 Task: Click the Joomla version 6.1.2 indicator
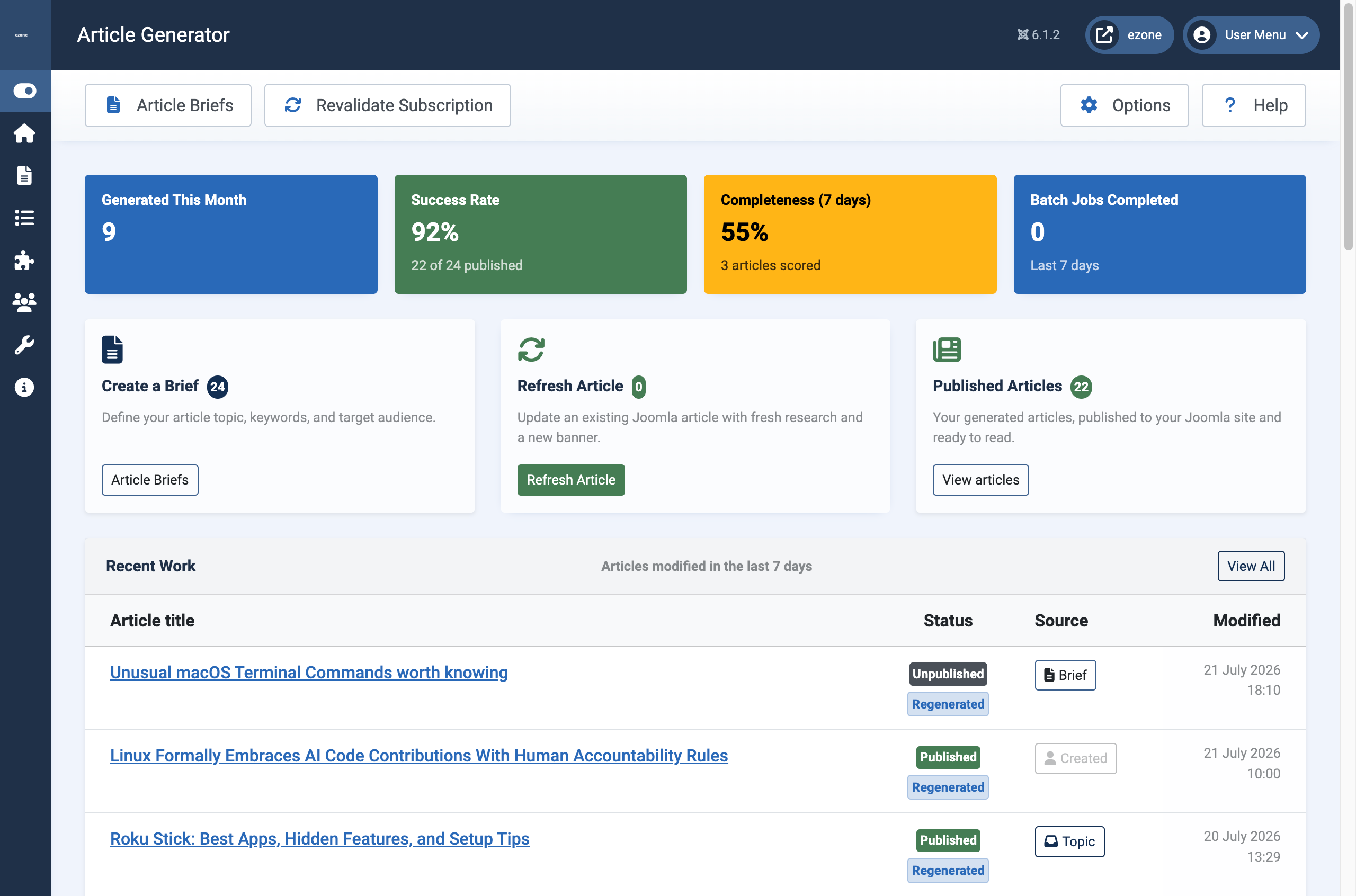click(x=1038, y=35)
